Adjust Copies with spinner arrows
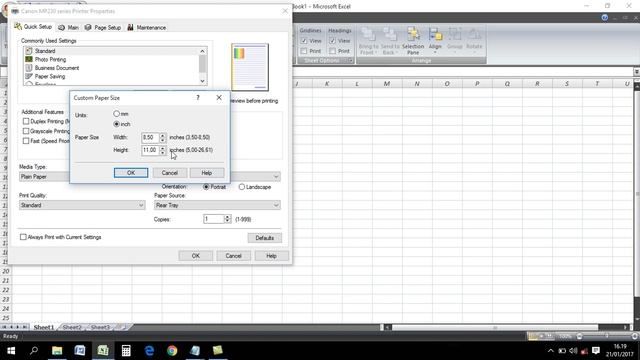640x360 pixels. pyautogui.click(x=227, y=219)
